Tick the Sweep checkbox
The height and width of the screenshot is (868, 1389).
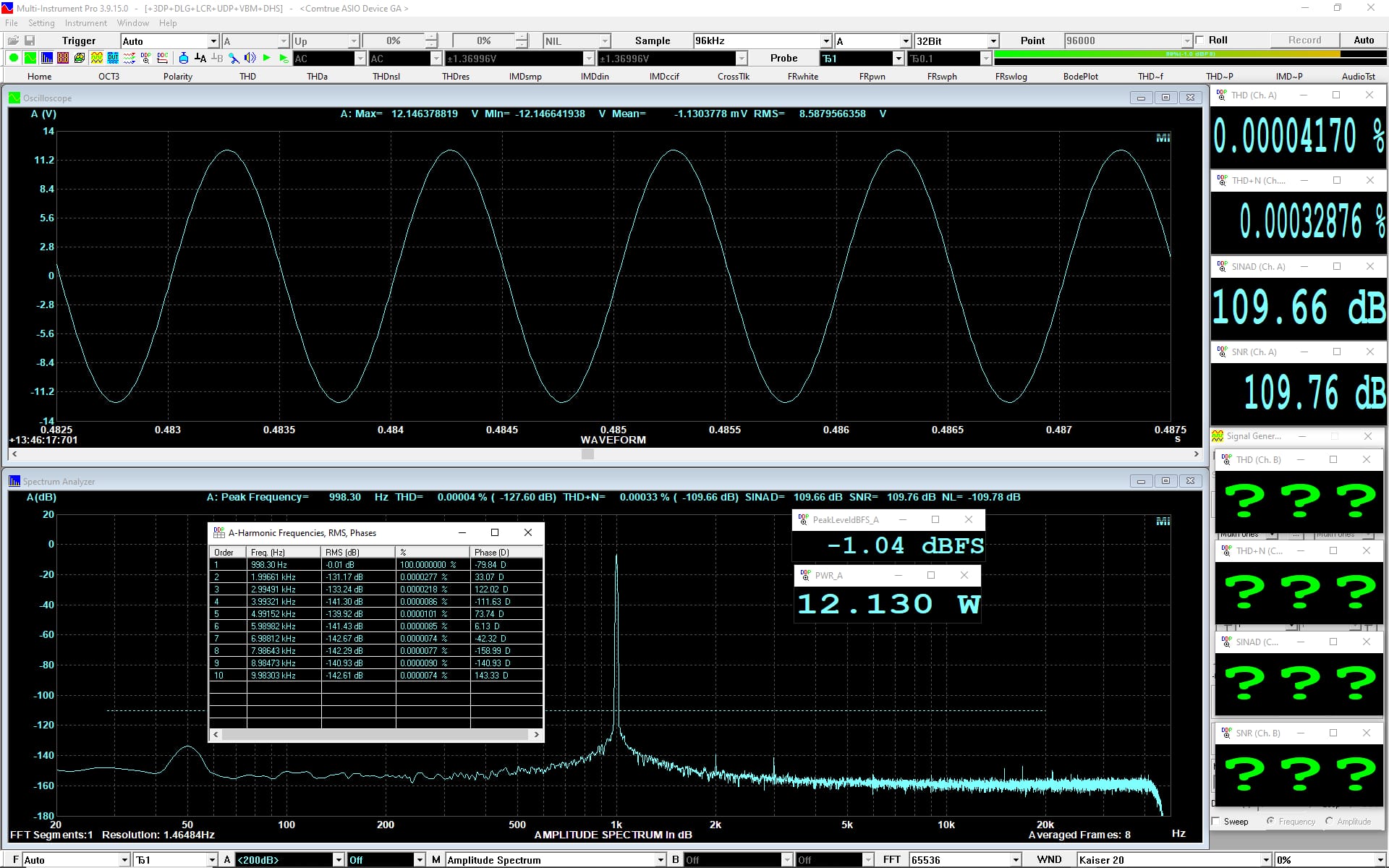pyautogui.click(x=1217, y=821)
